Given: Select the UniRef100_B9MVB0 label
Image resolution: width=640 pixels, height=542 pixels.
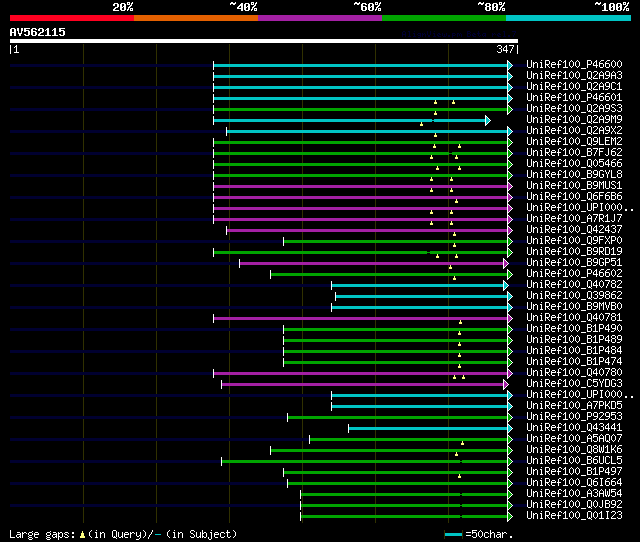Looking at the screenshot, I should click(x=574, y=307).
